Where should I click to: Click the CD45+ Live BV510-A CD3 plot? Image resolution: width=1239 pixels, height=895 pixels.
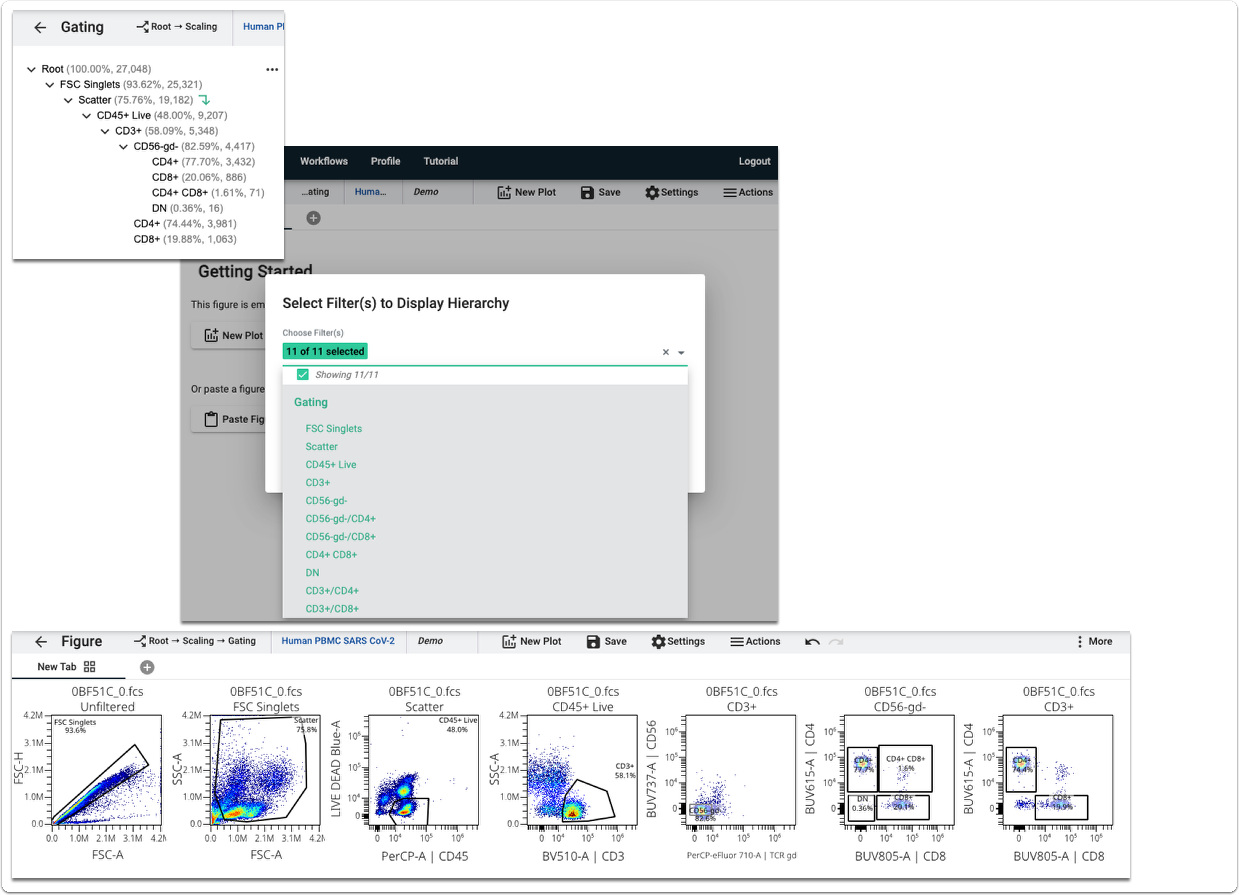click(582, 770)
